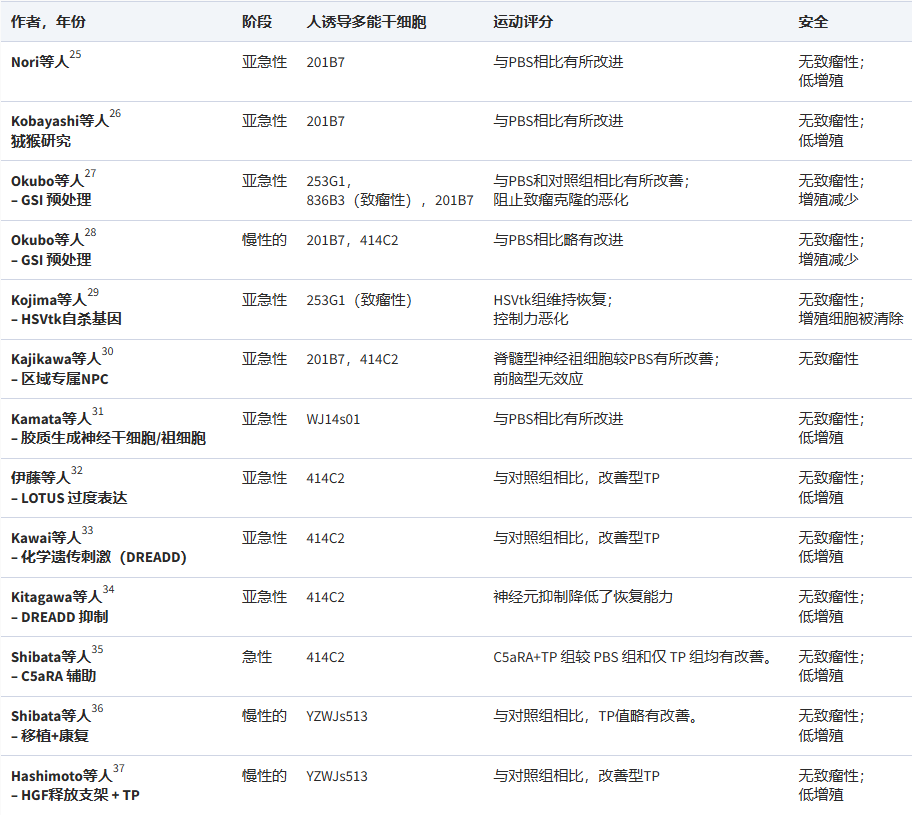Open citation 36 for Shibata等人
Image resolution: width=912 pixels, height=815 pixels.
[97, 709]
